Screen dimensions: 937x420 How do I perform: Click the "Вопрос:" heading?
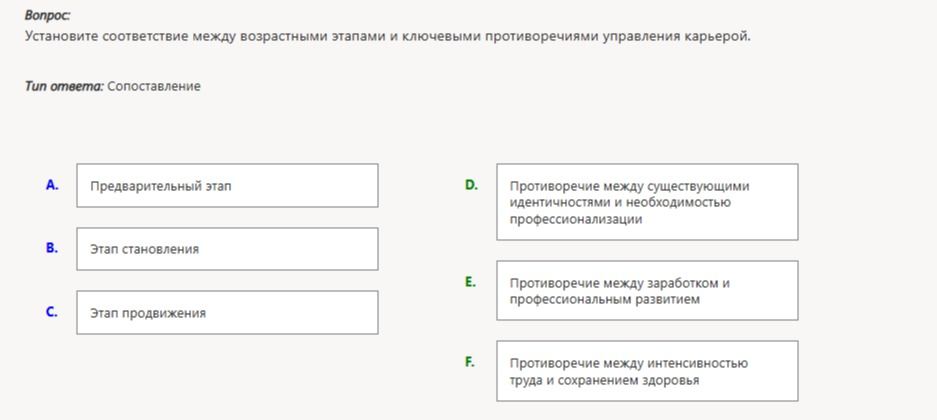coord(47,16)
